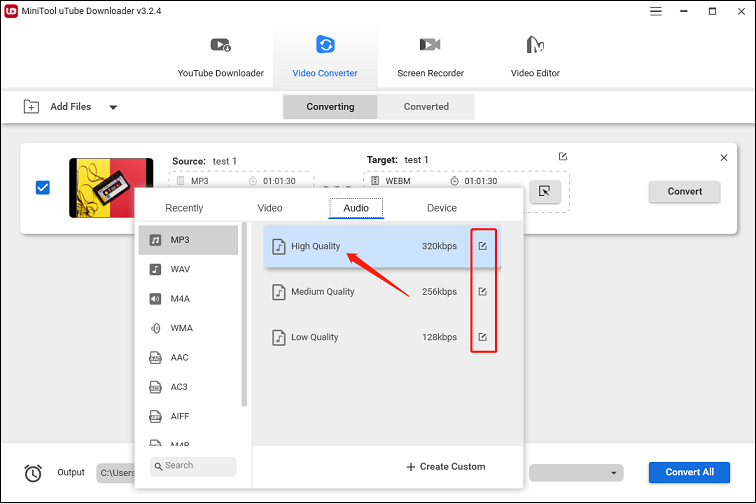This screenshot has width=756, height=504.
Task: Select Low Quality 128kbps preset
Action: [382, 337]
